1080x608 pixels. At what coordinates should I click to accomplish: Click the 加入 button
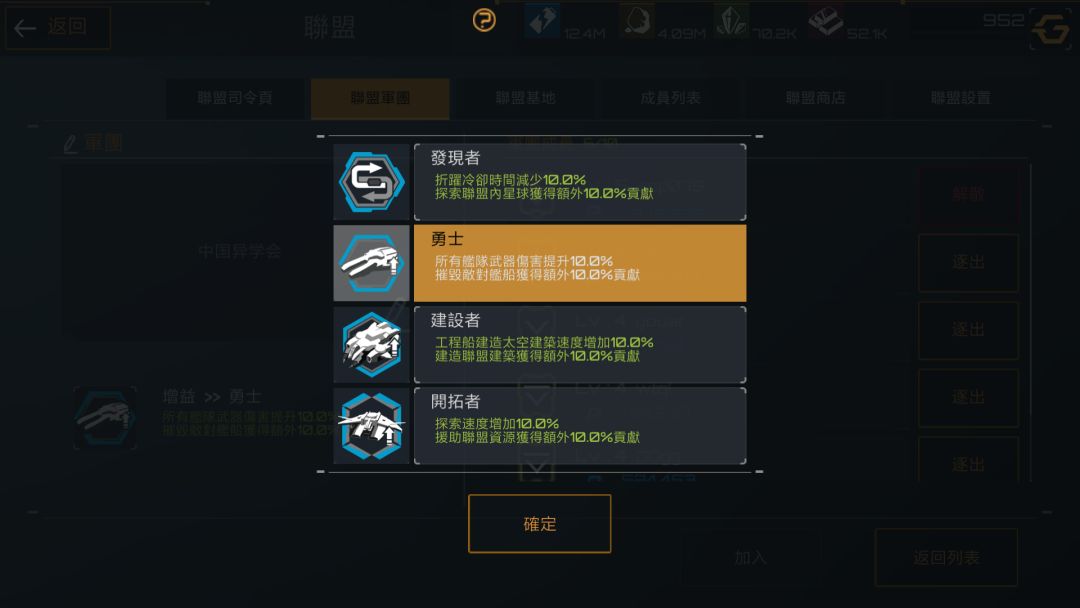coord(751,557)
